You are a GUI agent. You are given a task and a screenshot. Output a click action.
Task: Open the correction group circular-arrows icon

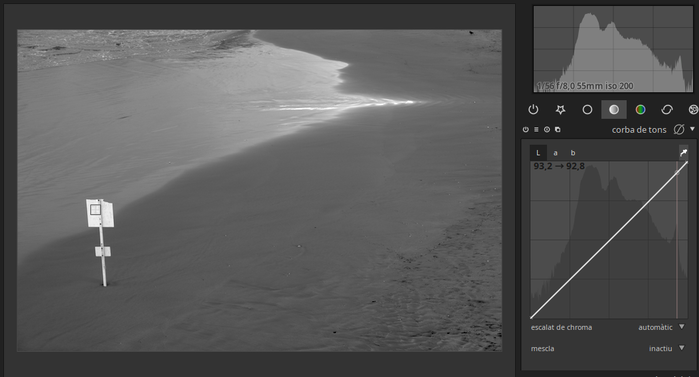[667, 110]
